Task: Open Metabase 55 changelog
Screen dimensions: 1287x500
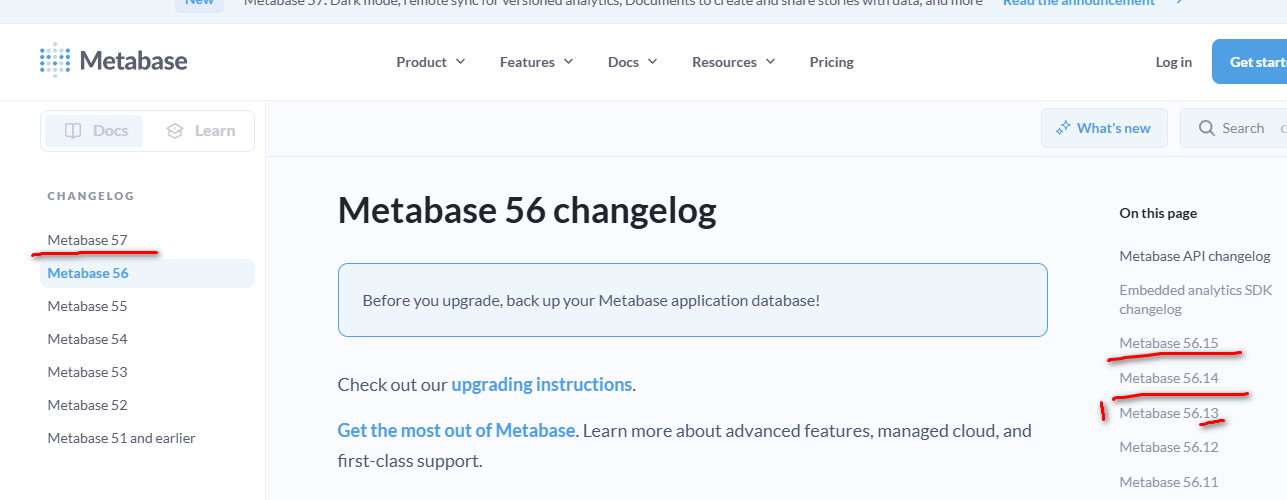Action: pos(87,306)
